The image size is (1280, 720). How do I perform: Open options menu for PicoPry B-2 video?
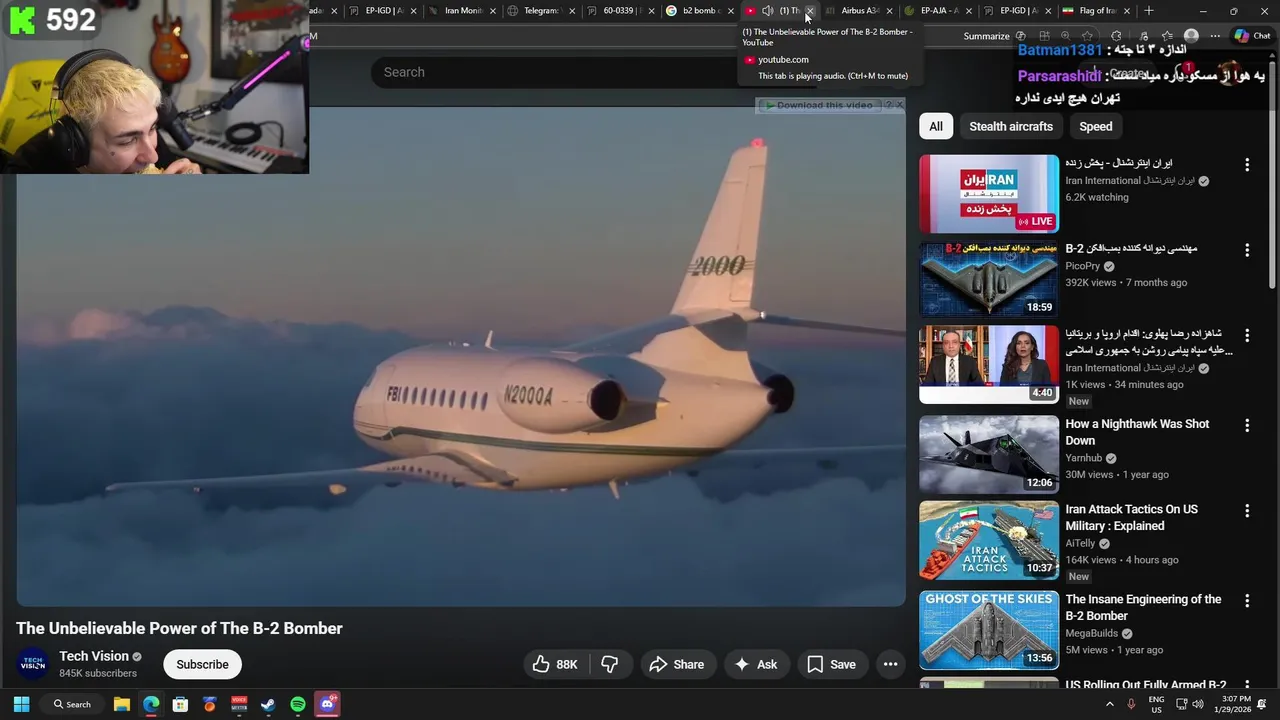(x=1246, y=249)
